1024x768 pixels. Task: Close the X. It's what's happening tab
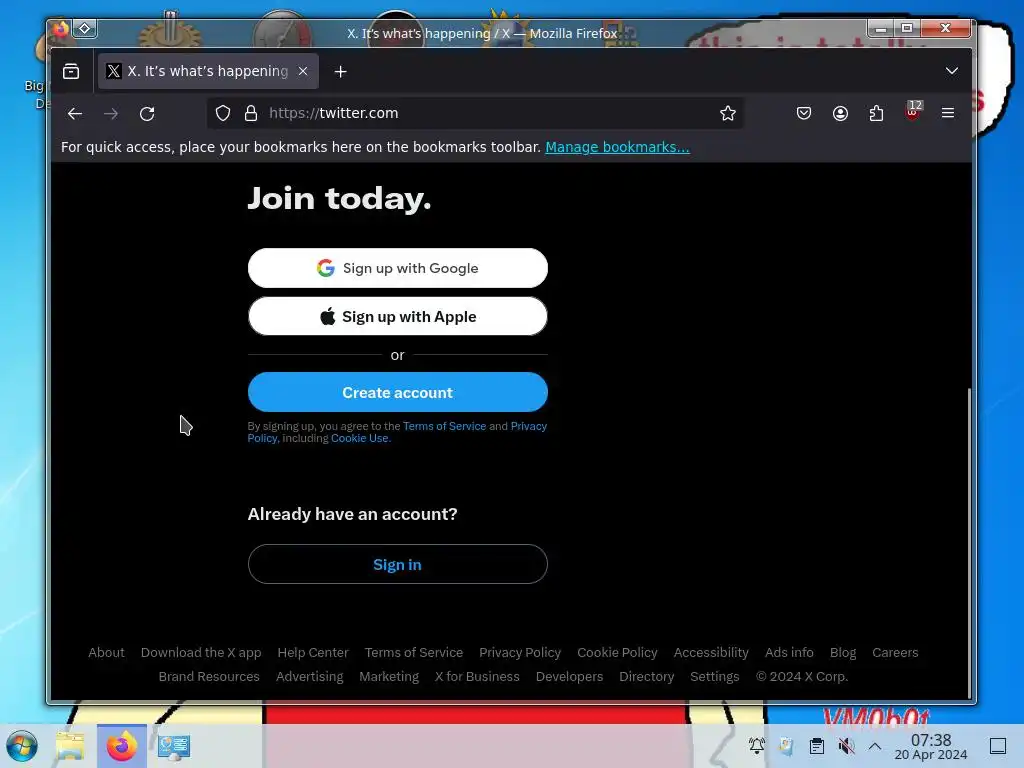[303, 71]
